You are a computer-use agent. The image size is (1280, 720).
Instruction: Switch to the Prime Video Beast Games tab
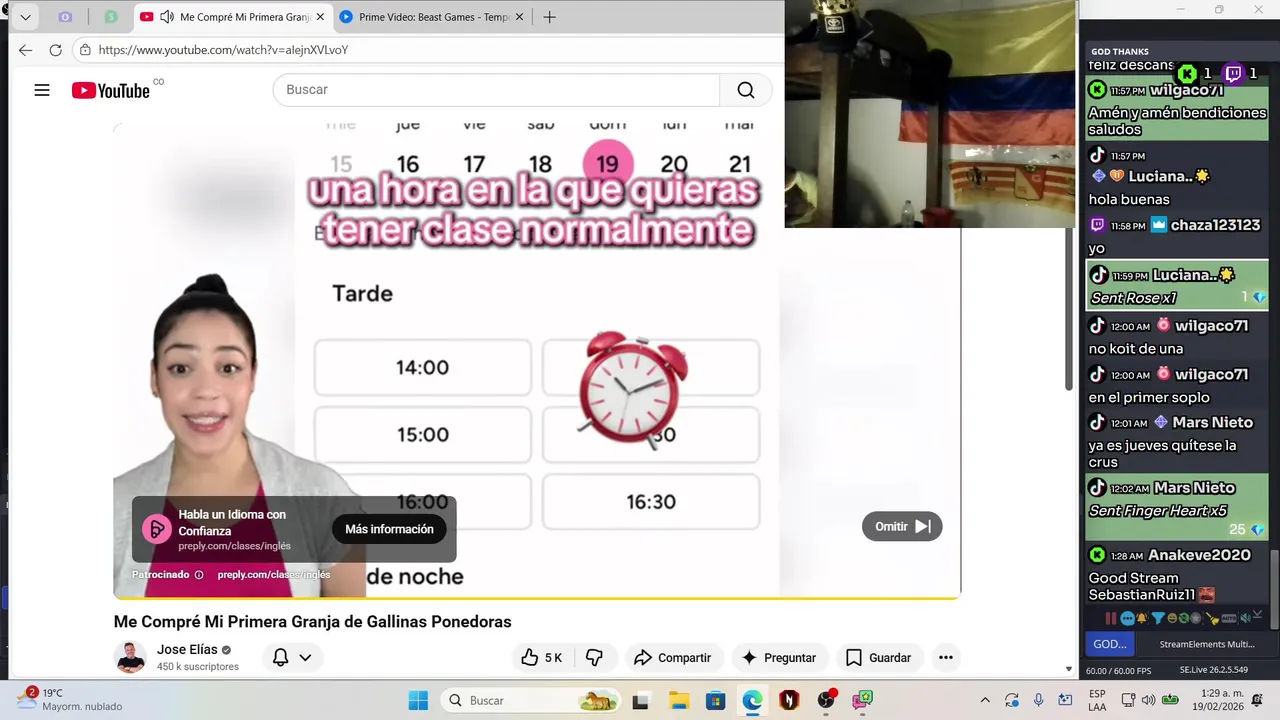(434, 17)
